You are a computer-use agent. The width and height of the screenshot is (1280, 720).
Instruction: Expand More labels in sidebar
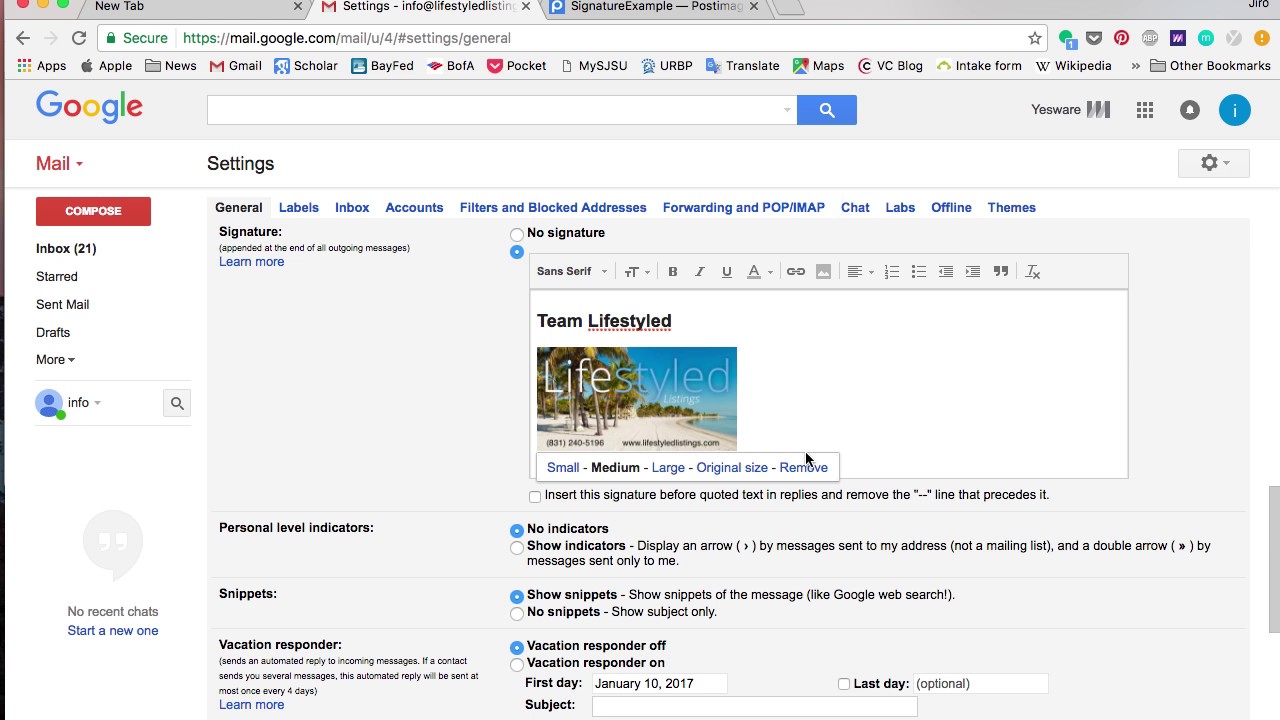(x=55, y=360)
